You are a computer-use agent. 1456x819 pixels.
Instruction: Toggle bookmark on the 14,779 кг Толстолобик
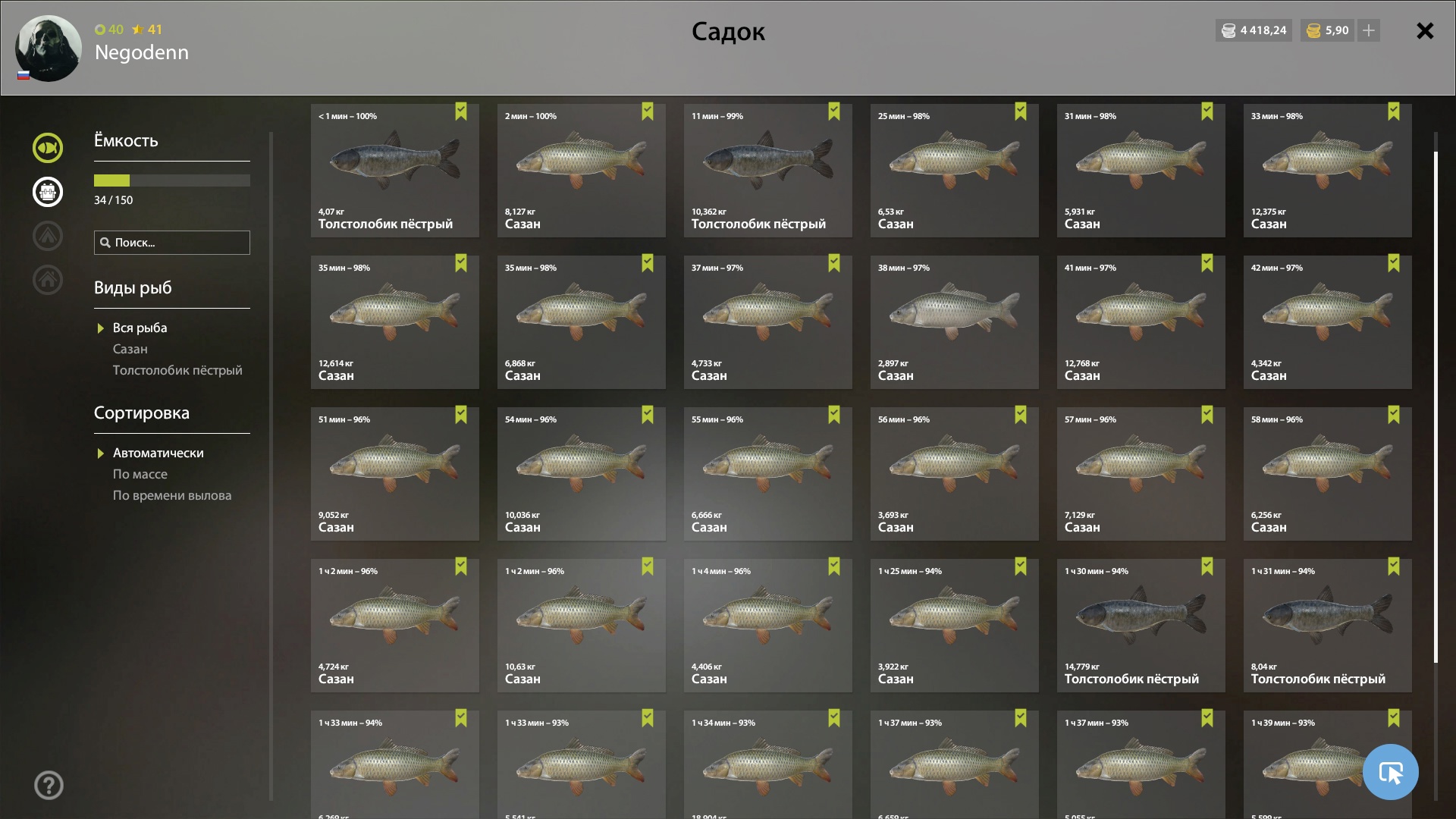(x=1207, y=567)
